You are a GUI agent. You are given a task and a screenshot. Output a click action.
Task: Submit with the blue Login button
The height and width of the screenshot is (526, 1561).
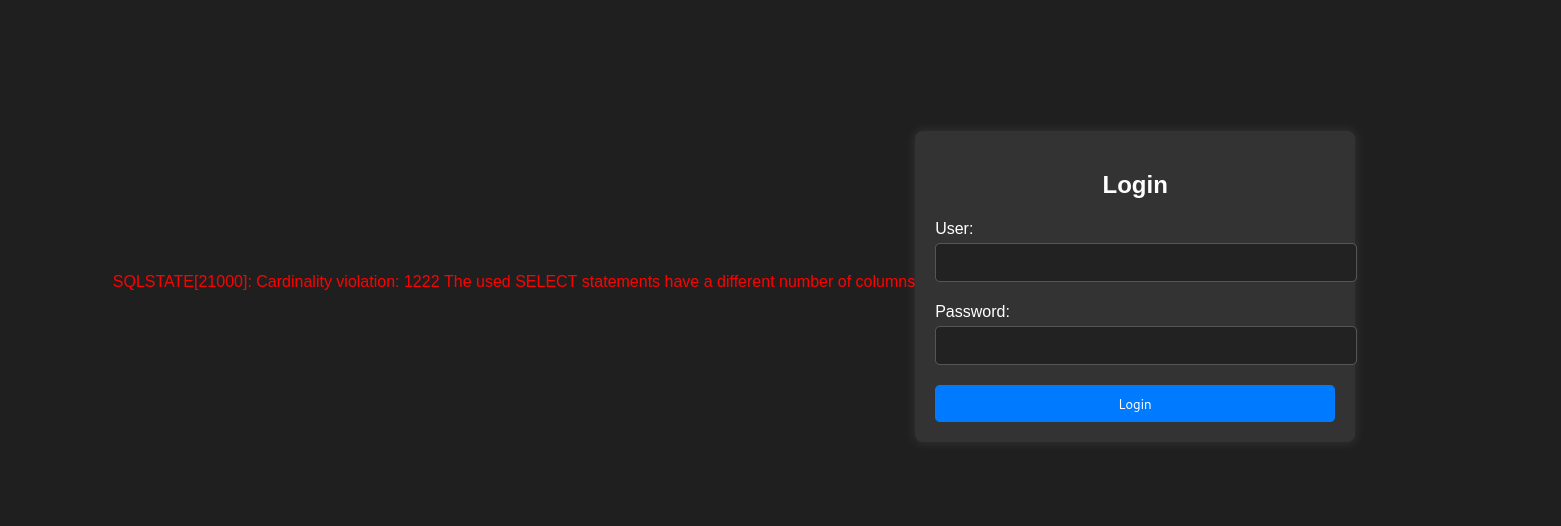click(1135, 403)
